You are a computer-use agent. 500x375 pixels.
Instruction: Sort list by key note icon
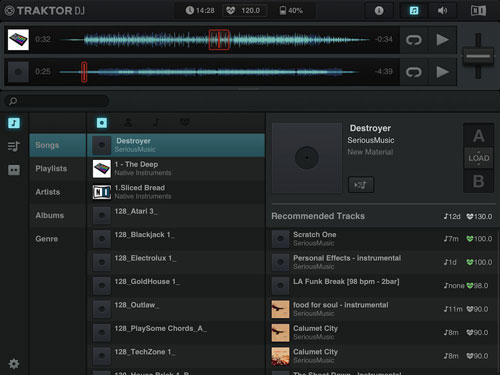[x=156, y=123]
